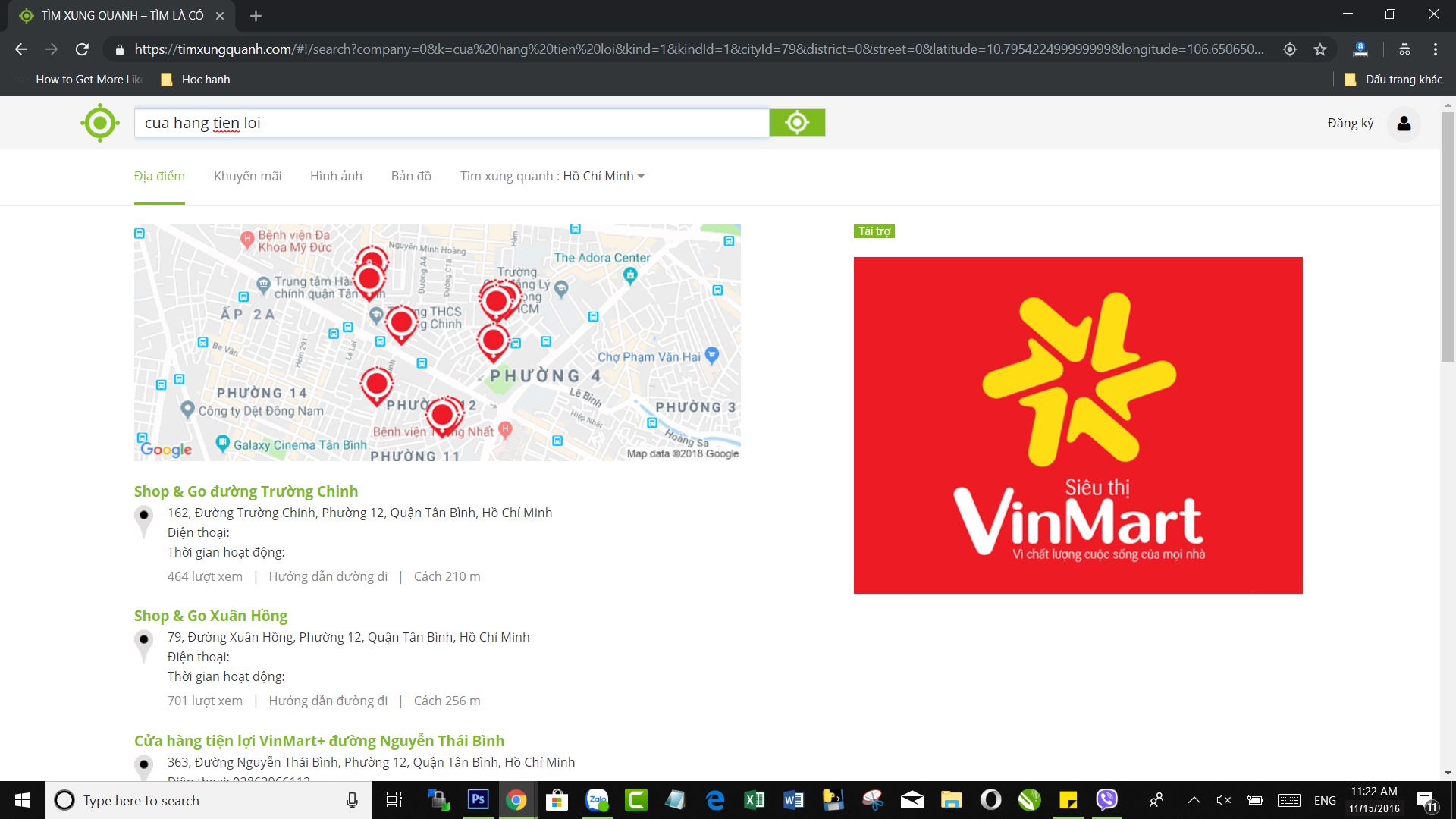1456x819 pixels.
Task: Click the green locate search button
Action: point(797,123)
